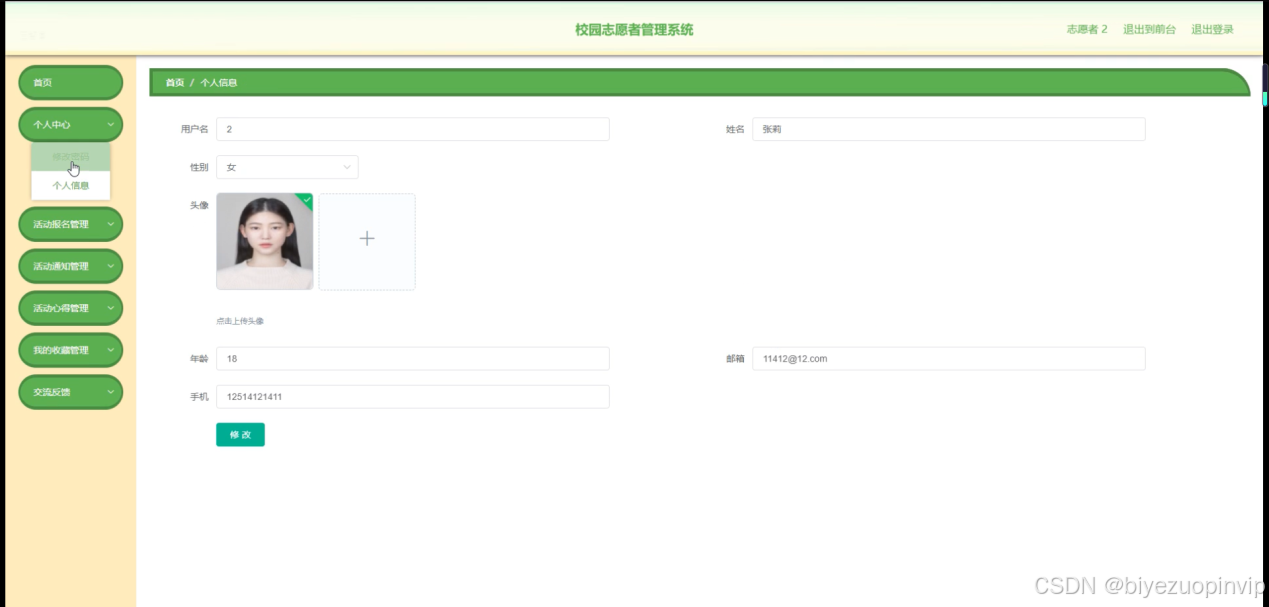
Task: Expand the 交流反馈 menu
Action: [70, 393]
